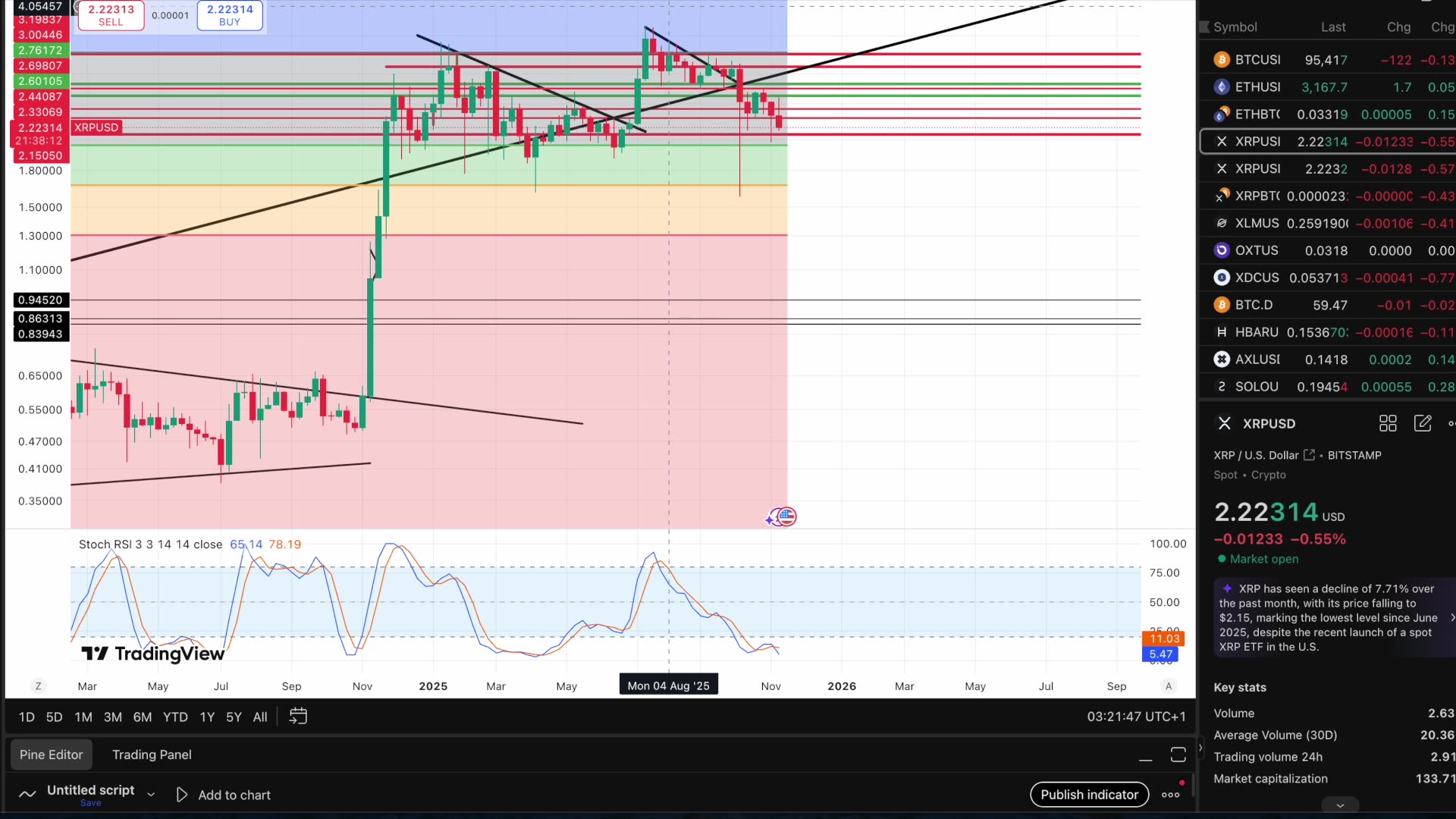This screenshot has width=1456, height=819.
Task: Click the Market open status
Action: click(1258, 559)
